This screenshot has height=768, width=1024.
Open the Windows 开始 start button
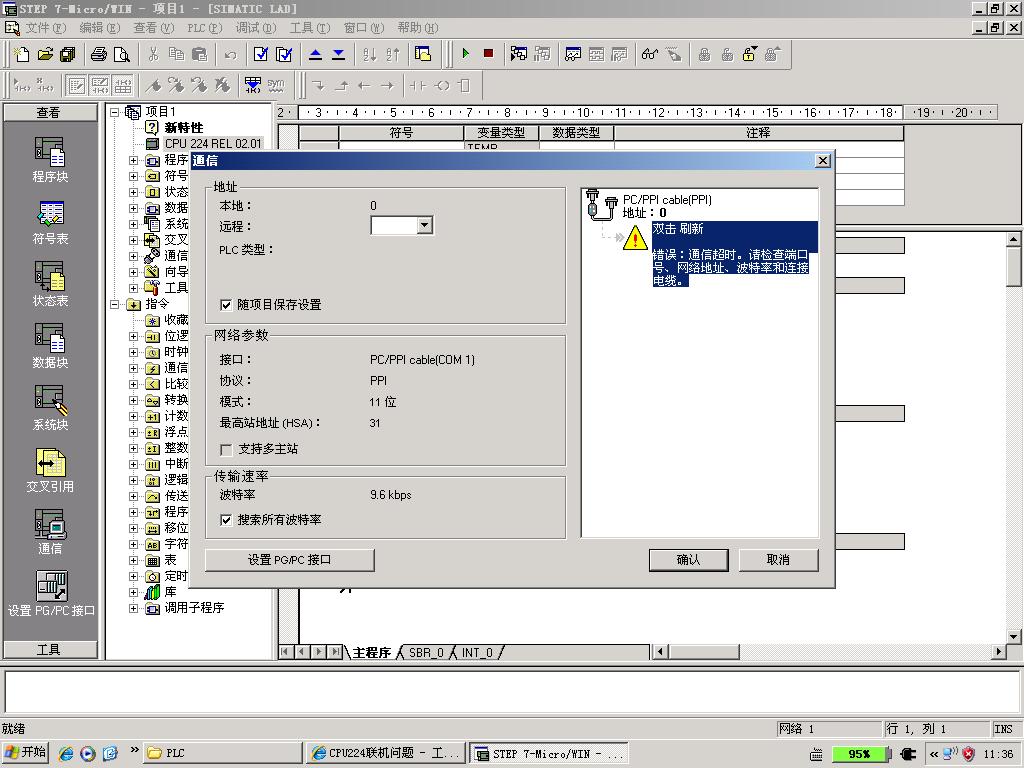point(26,753)
